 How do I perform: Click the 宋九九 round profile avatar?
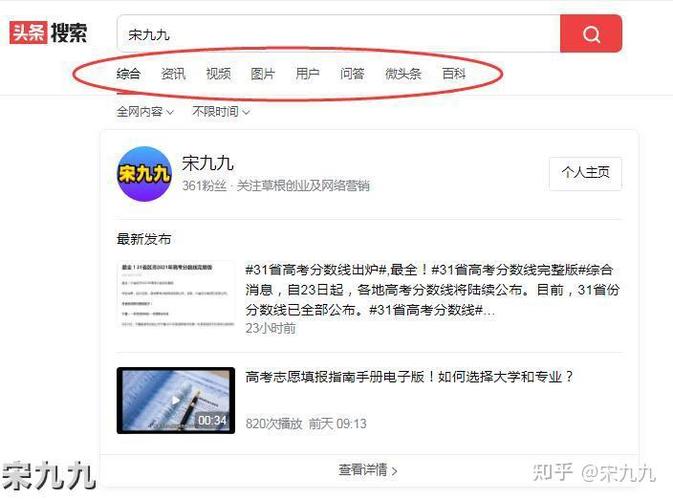click(145, 174)
